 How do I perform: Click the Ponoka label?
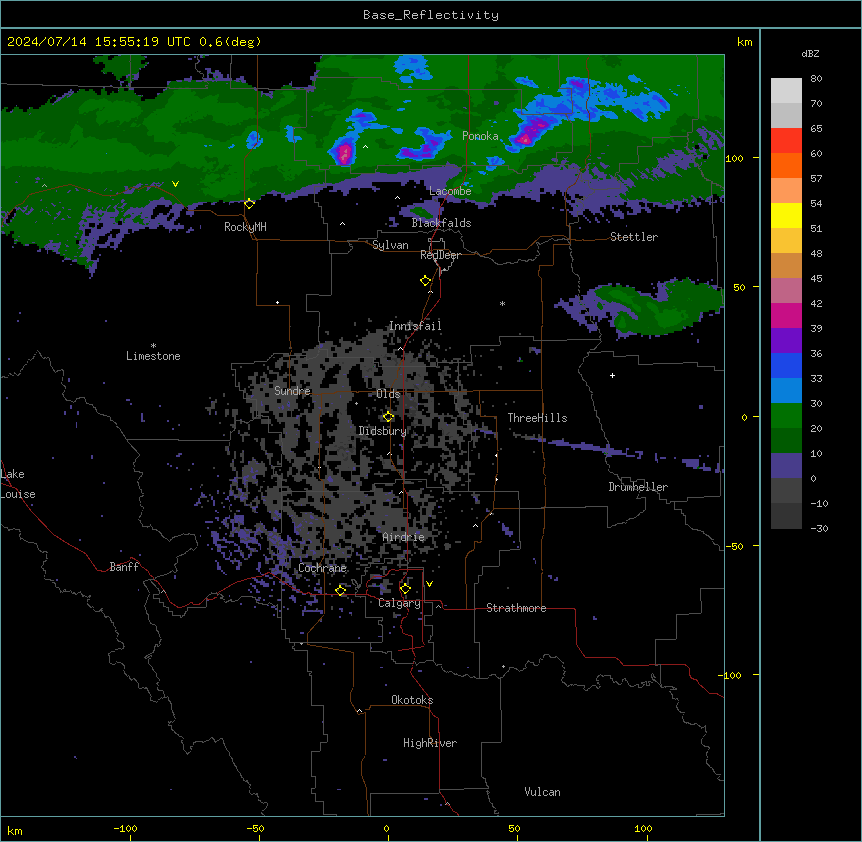[x=480, y=136]
